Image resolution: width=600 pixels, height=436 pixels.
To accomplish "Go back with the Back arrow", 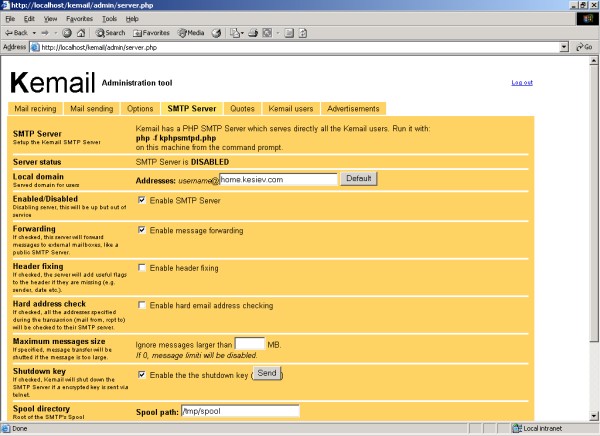I will pos(16,33).
